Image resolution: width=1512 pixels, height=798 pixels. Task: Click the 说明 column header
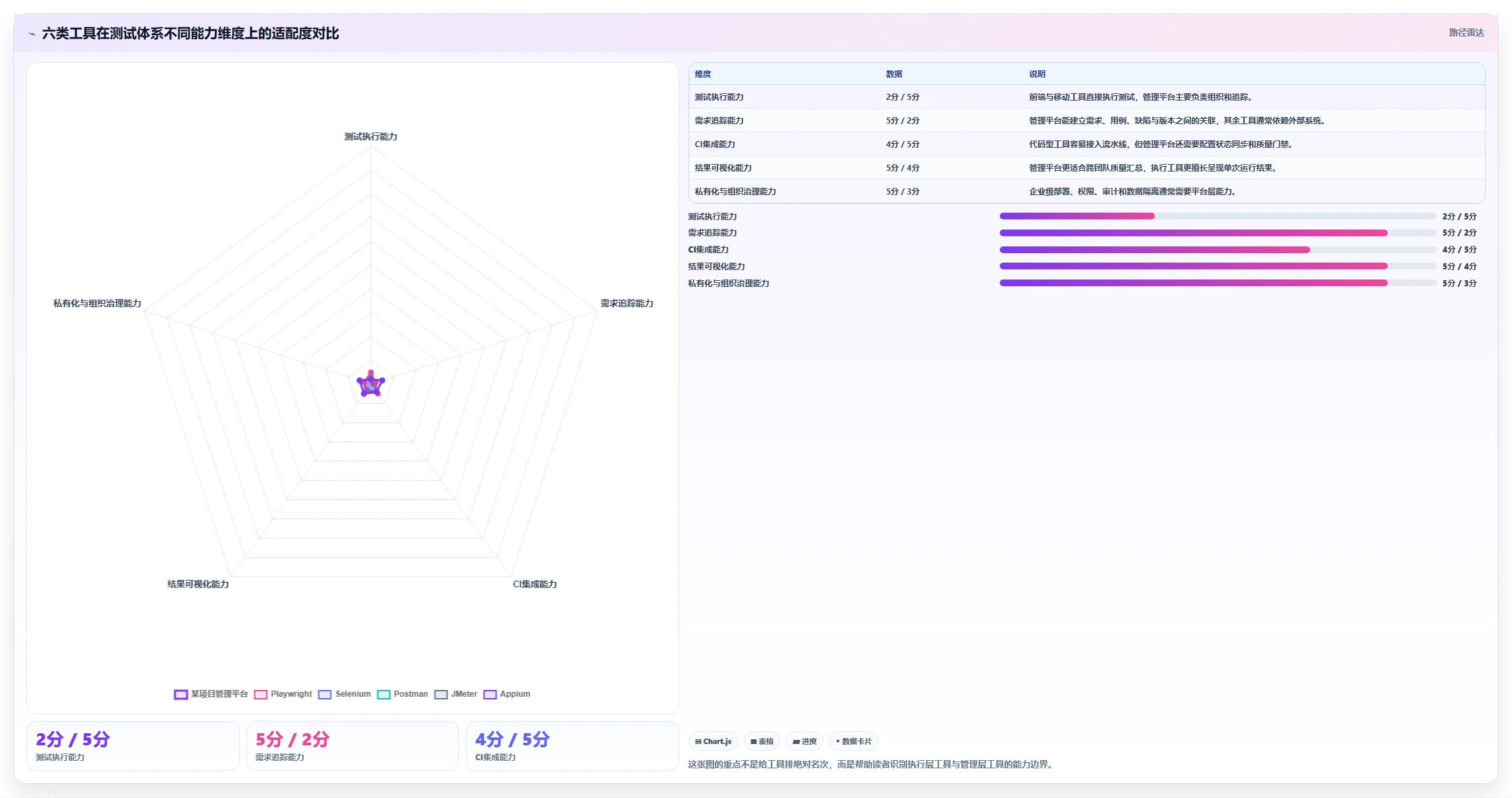point(1037,74)
